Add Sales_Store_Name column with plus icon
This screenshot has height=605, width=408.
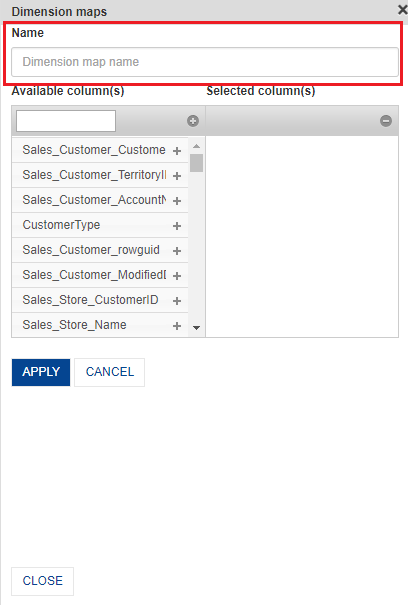pyautogui.click(x=177, y=326)
